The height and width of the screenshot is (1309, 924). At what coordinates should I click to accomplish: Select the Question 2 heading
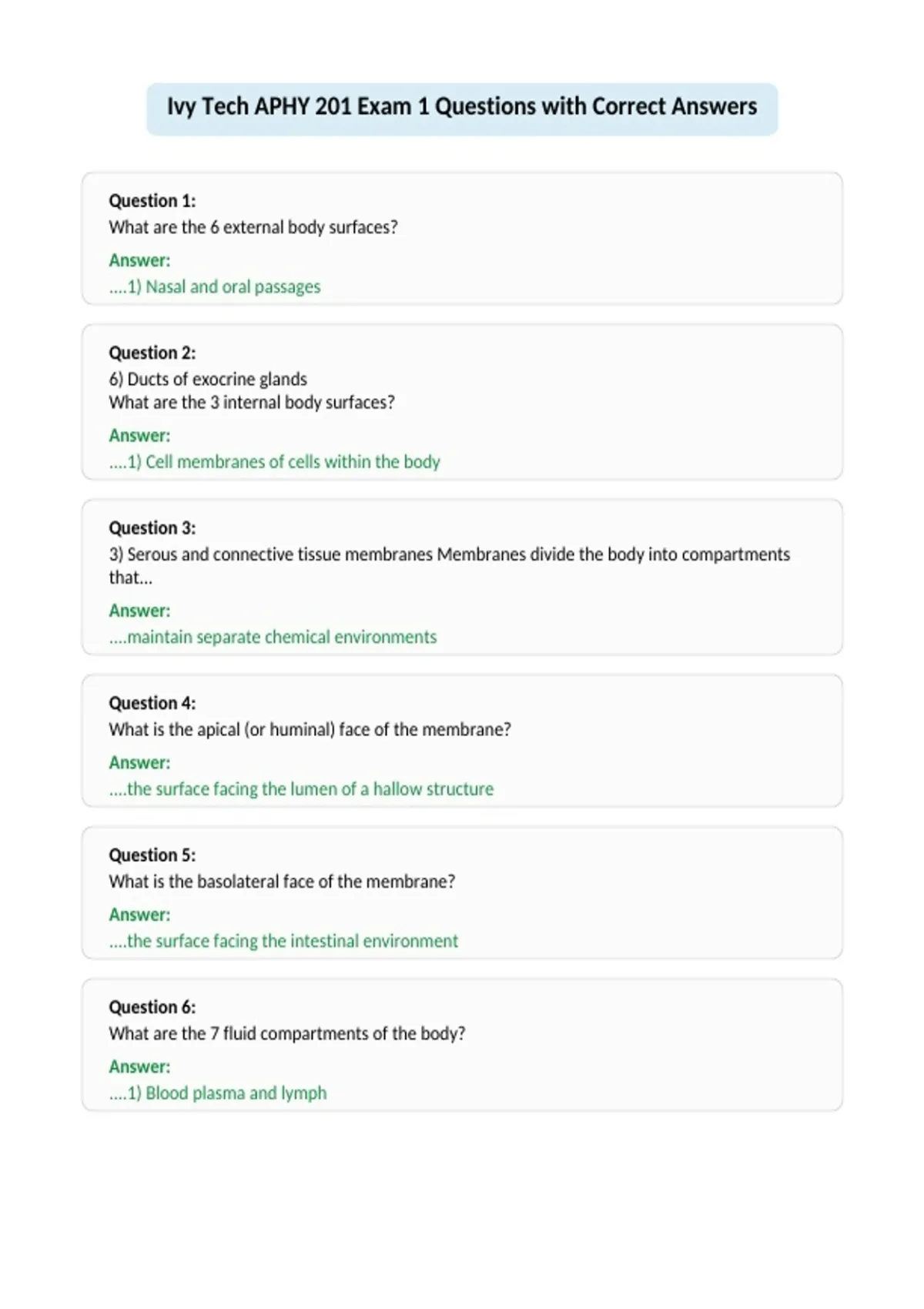[152, 353]
